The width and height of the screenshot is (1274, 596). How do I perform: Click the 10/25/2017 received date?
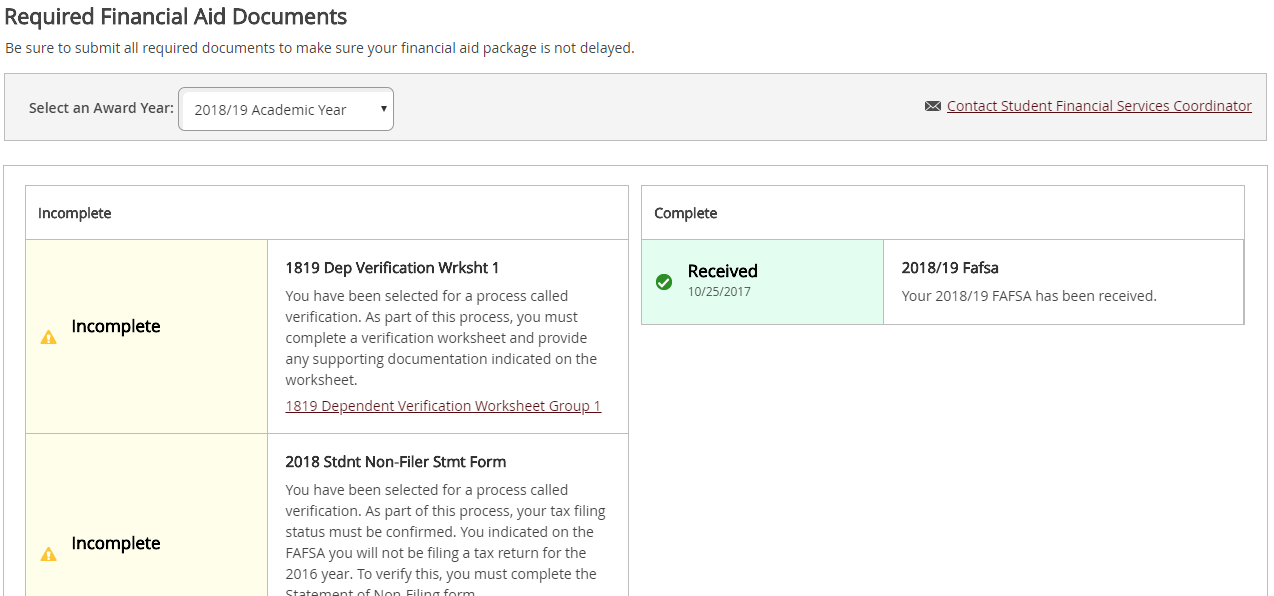pyautogui.click(x=719, y=292)
